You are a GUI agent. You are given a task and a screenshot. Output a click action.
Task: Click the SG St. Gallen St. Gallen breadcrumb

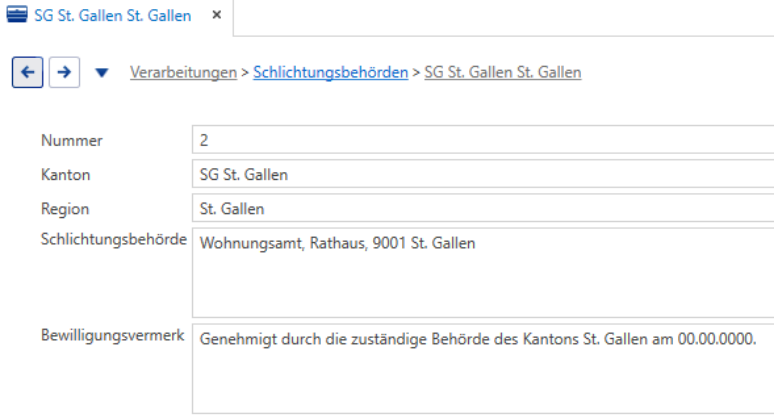tap(503, 73)
